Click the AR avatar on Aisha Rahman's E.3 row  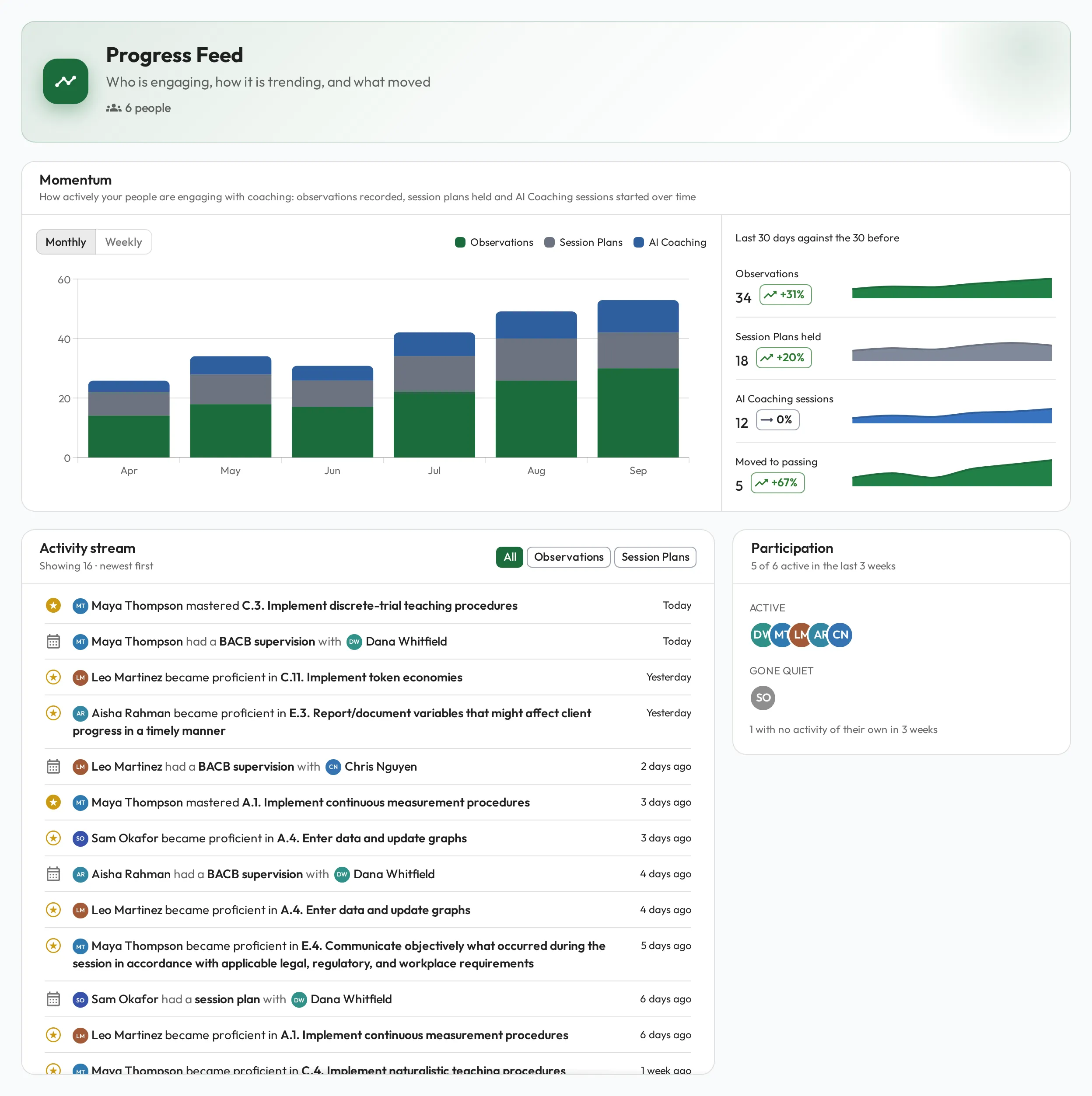tap(80, 713)
